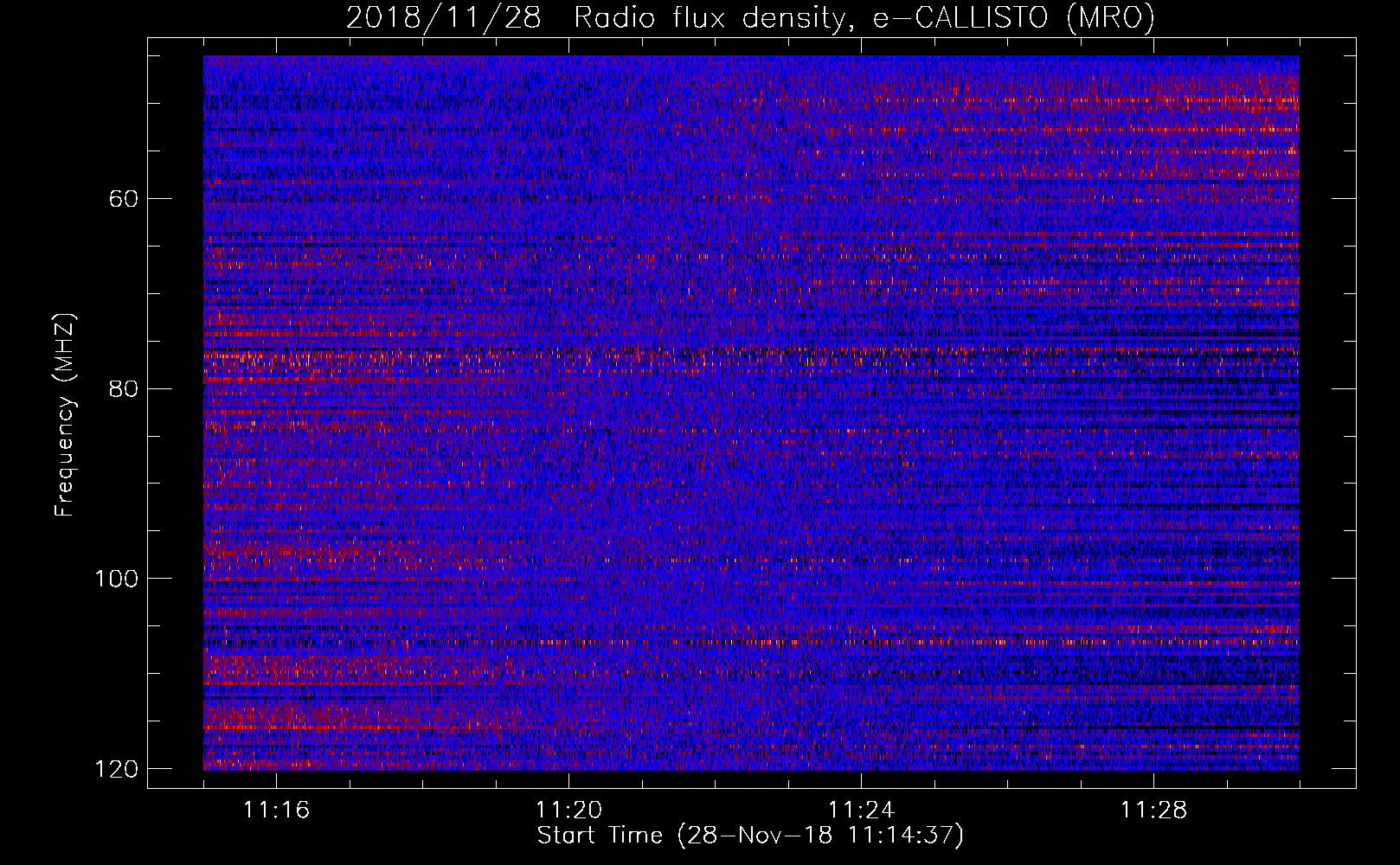This screenshot has height=865, width=1400.
Task: Click the 'Frequency (MHZ)' axis label
Action: click(x=65, y=414)
